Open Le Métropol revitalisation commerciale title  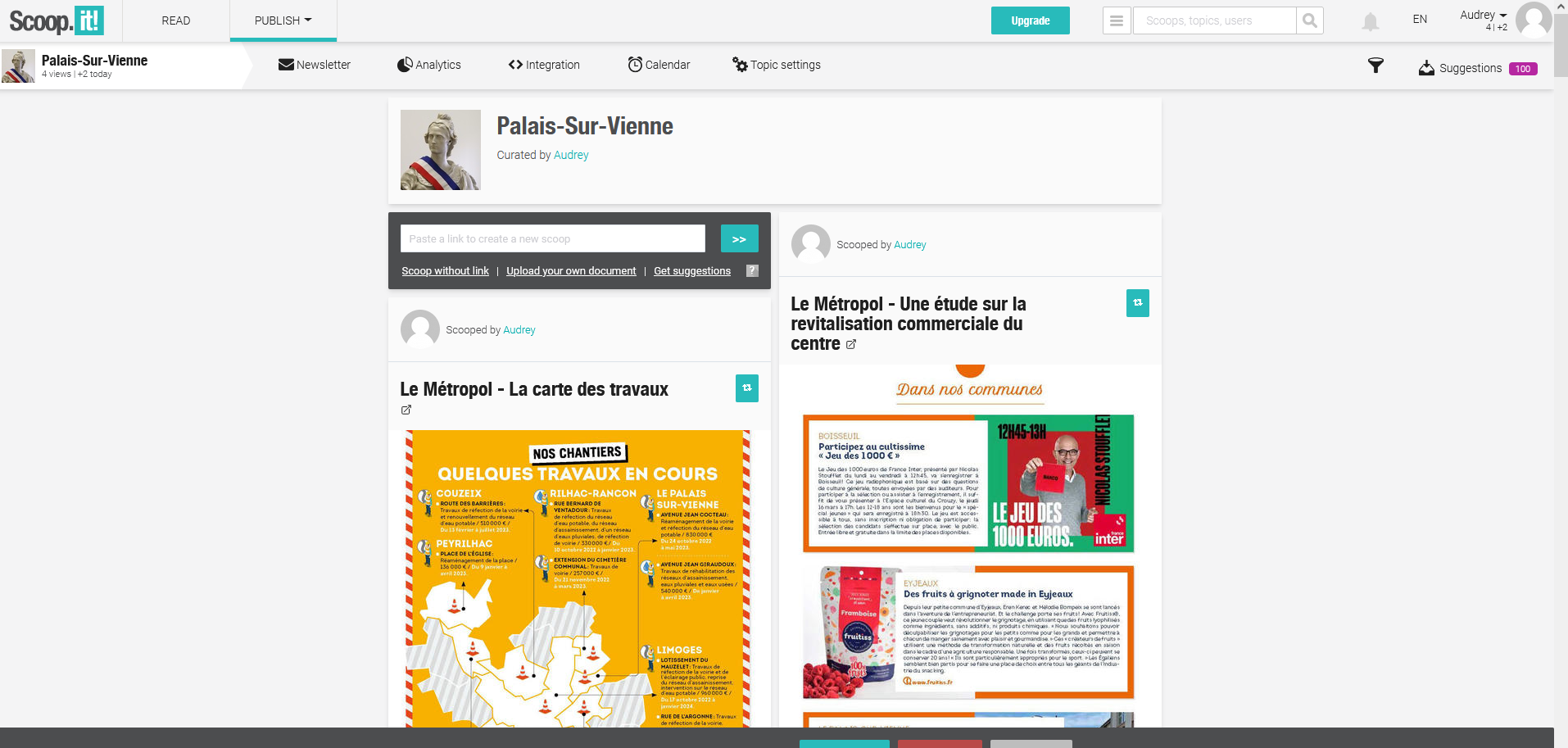coord(909,324)
